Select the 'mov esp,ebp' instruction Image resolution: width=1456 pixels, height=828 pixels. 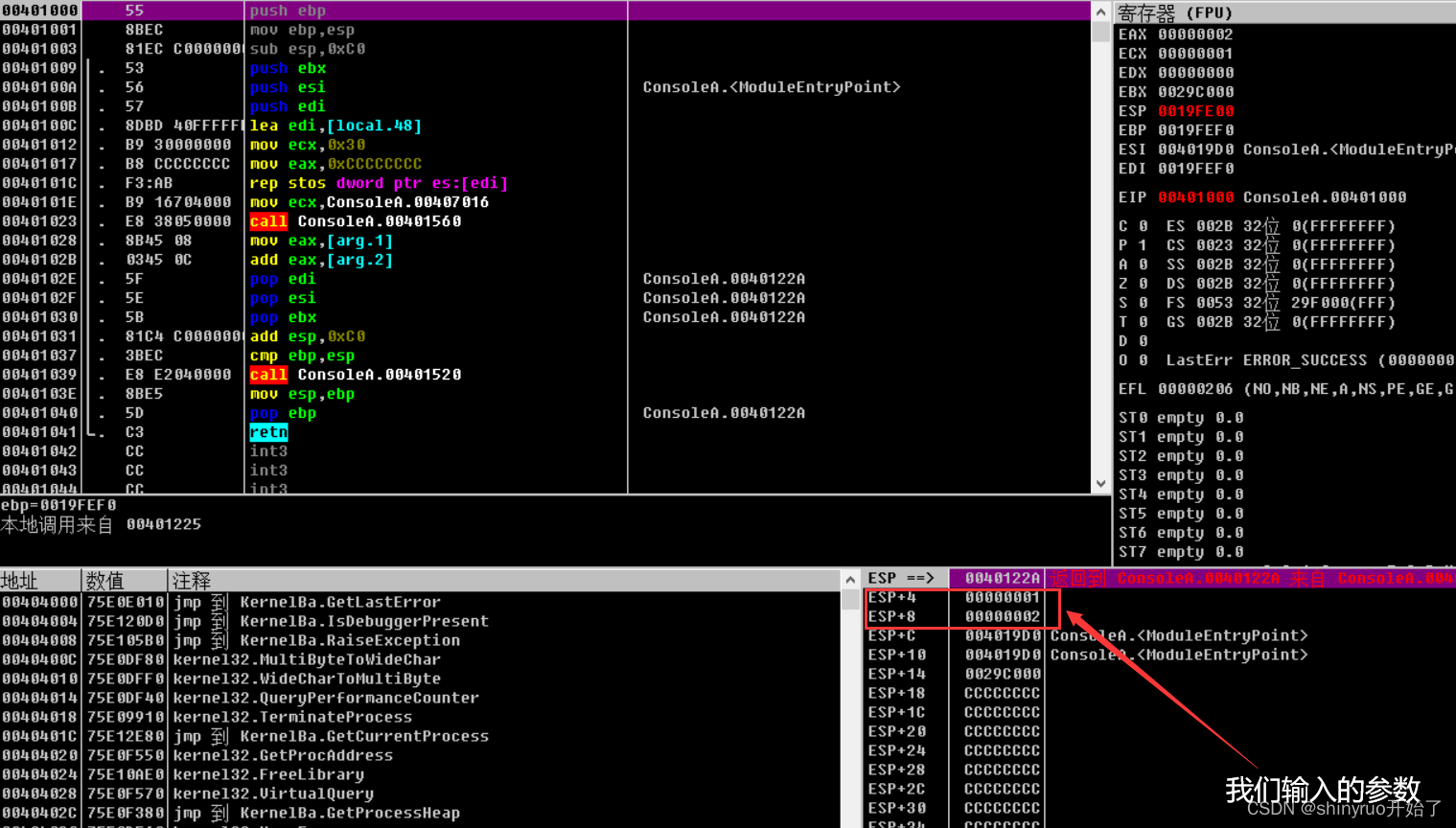[x=302, y=394]
